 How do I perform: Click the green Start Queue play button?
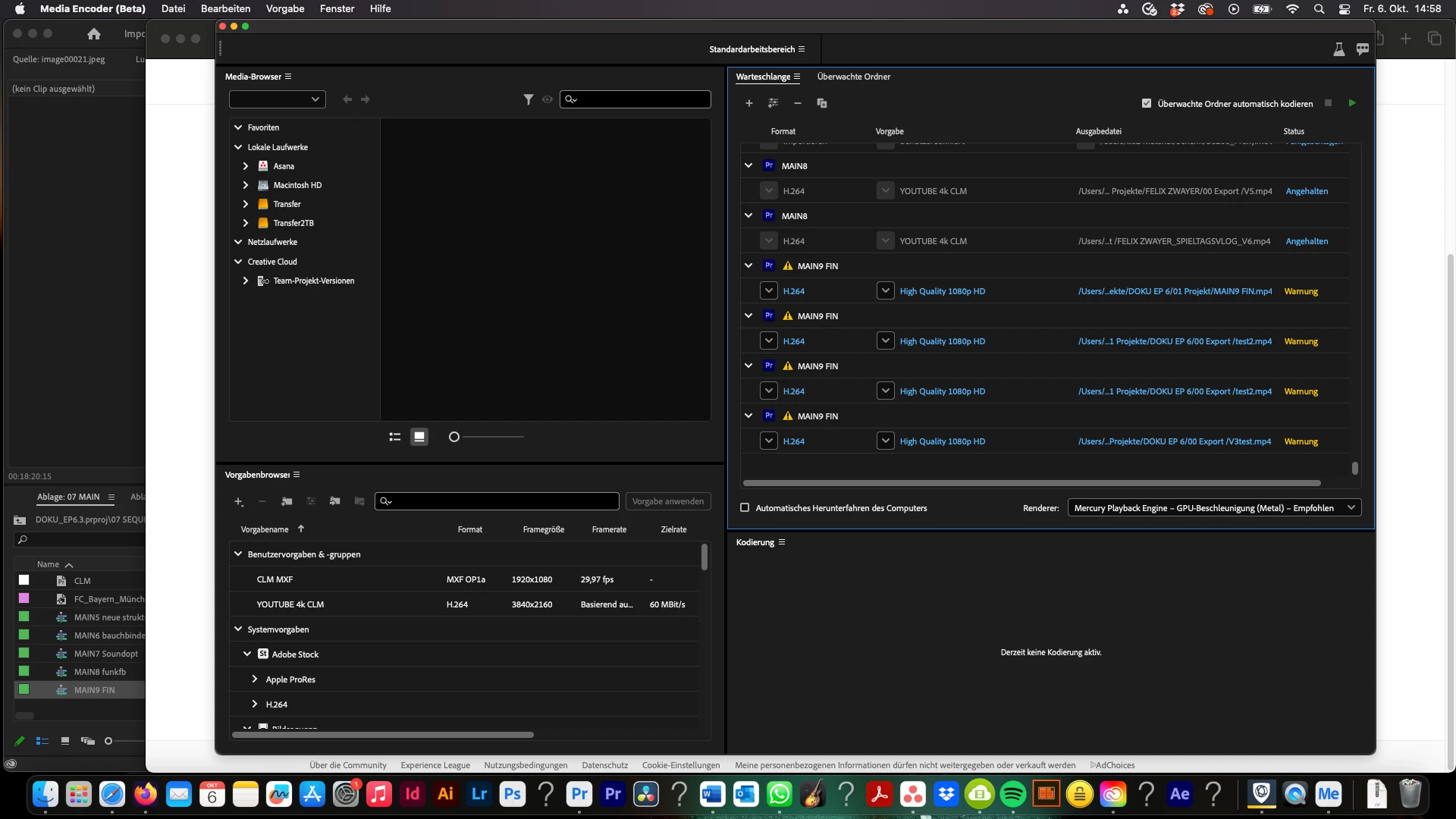point(1351,103)
